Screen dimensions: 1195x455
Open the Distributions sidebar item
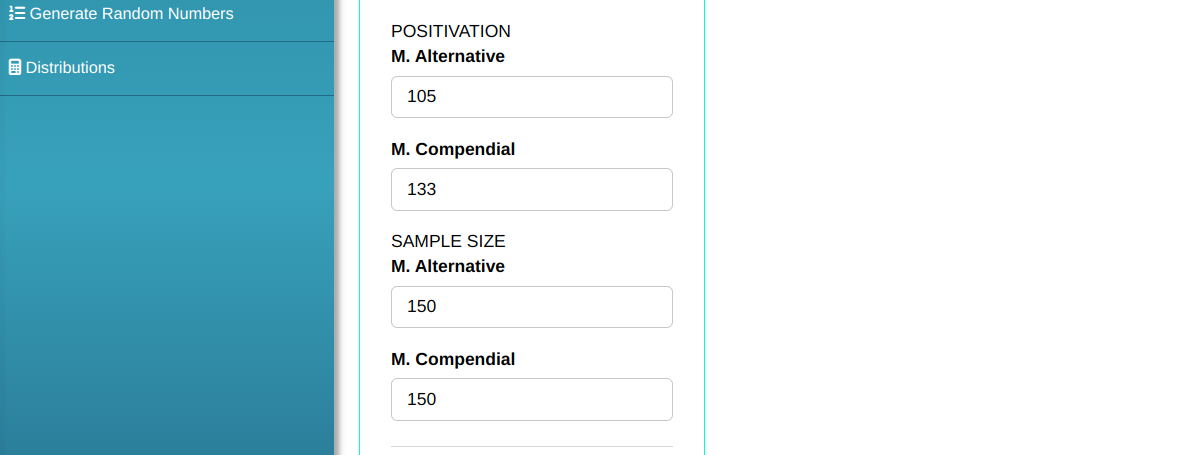70,68
